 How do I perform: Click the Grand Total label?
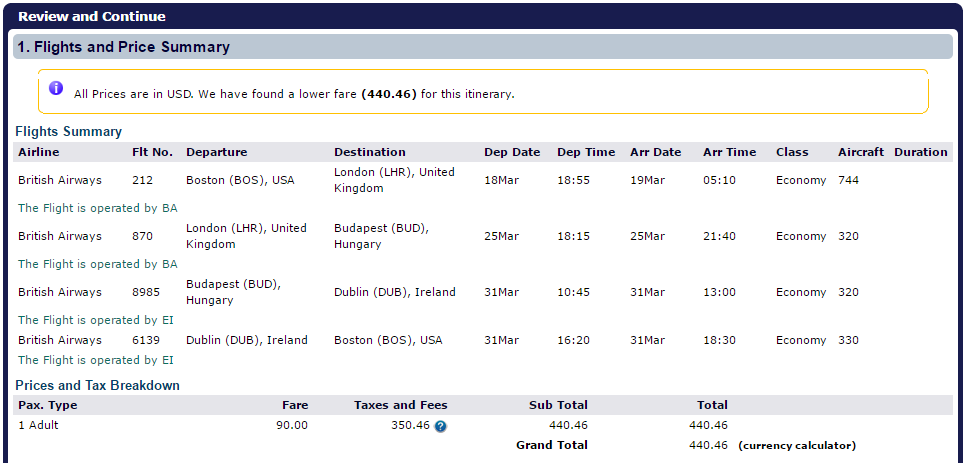click(x=552, y=445)
